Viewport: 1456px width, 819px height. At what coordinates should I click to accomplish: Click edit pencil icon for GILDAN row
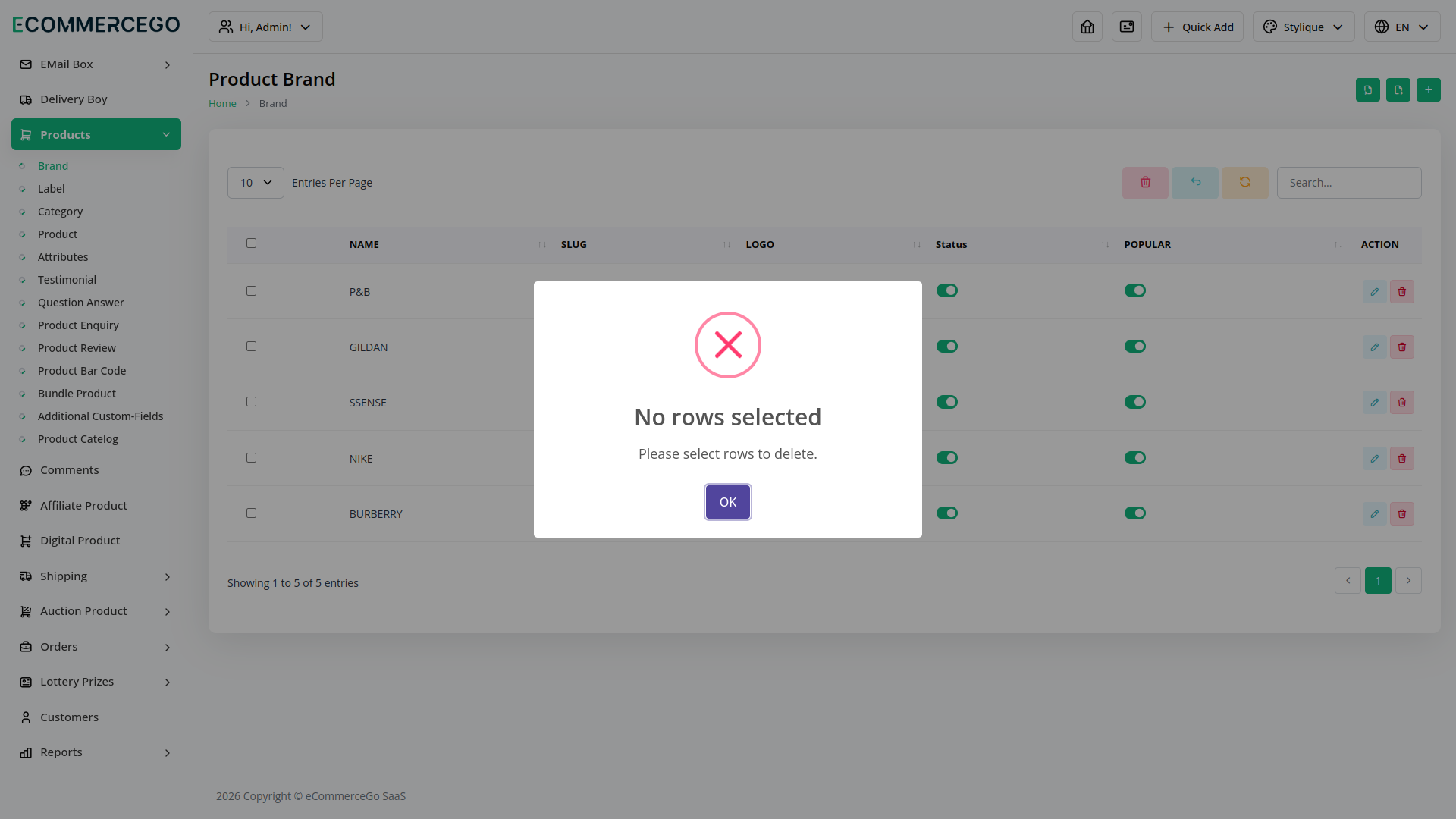click(1374, 347)
